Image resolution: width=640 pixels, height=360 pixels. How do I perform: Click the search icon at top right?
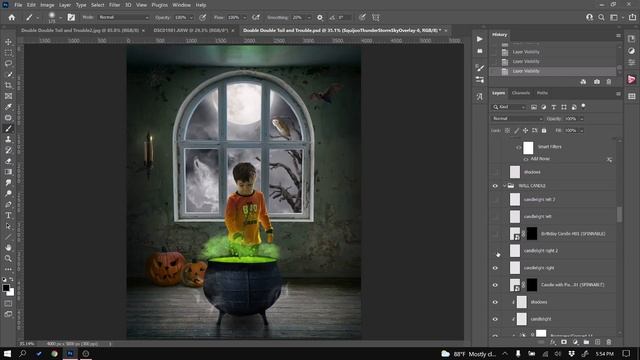(x=601, y=18)
